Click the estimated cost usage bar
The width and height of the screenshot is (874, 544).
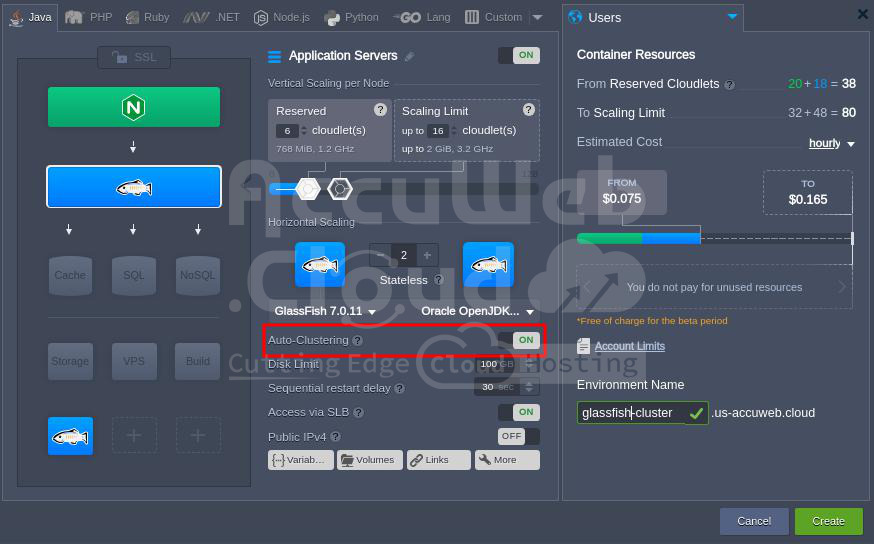[715, 239]
